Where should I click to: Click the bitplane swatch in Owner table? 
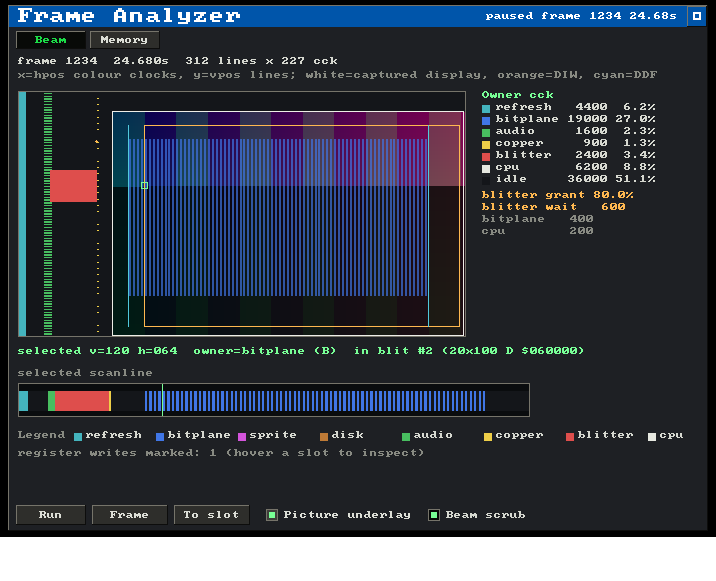coord(486,121)
